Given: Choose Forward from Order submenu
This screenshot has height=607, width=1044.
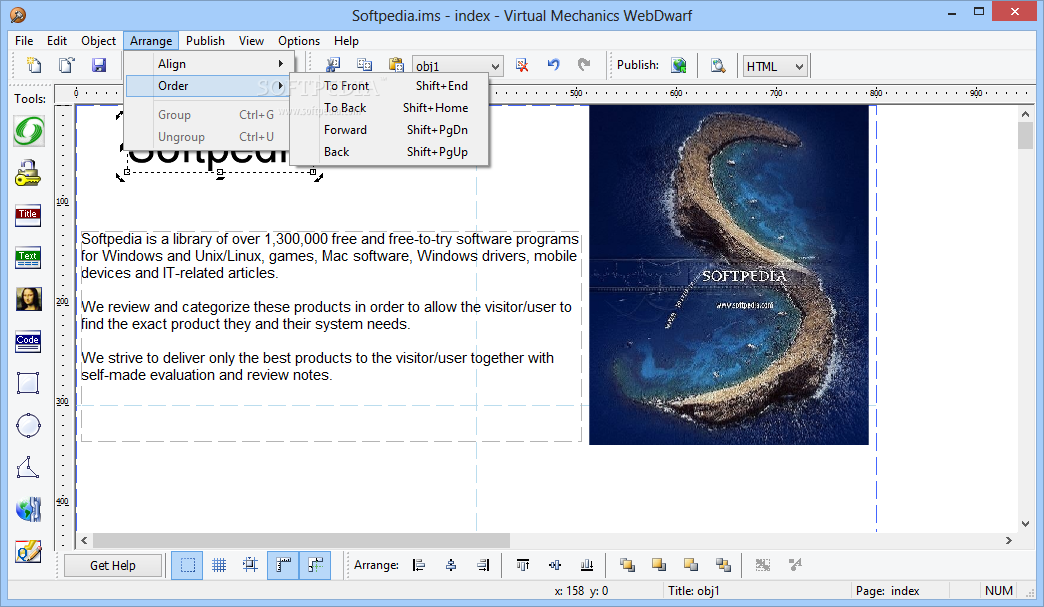Looking at the screenshot, I should click(390, 130).
